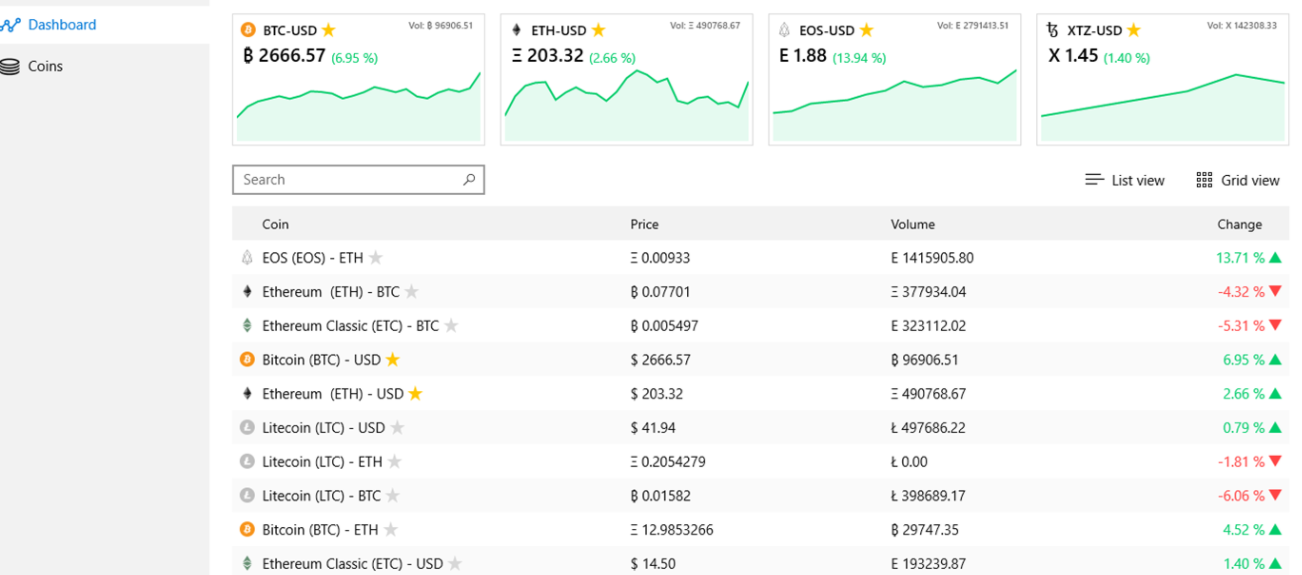The image size is (1302, 575).
Task: Click Litecoin icon in LTC - BTC row
Action: point(248,496)
